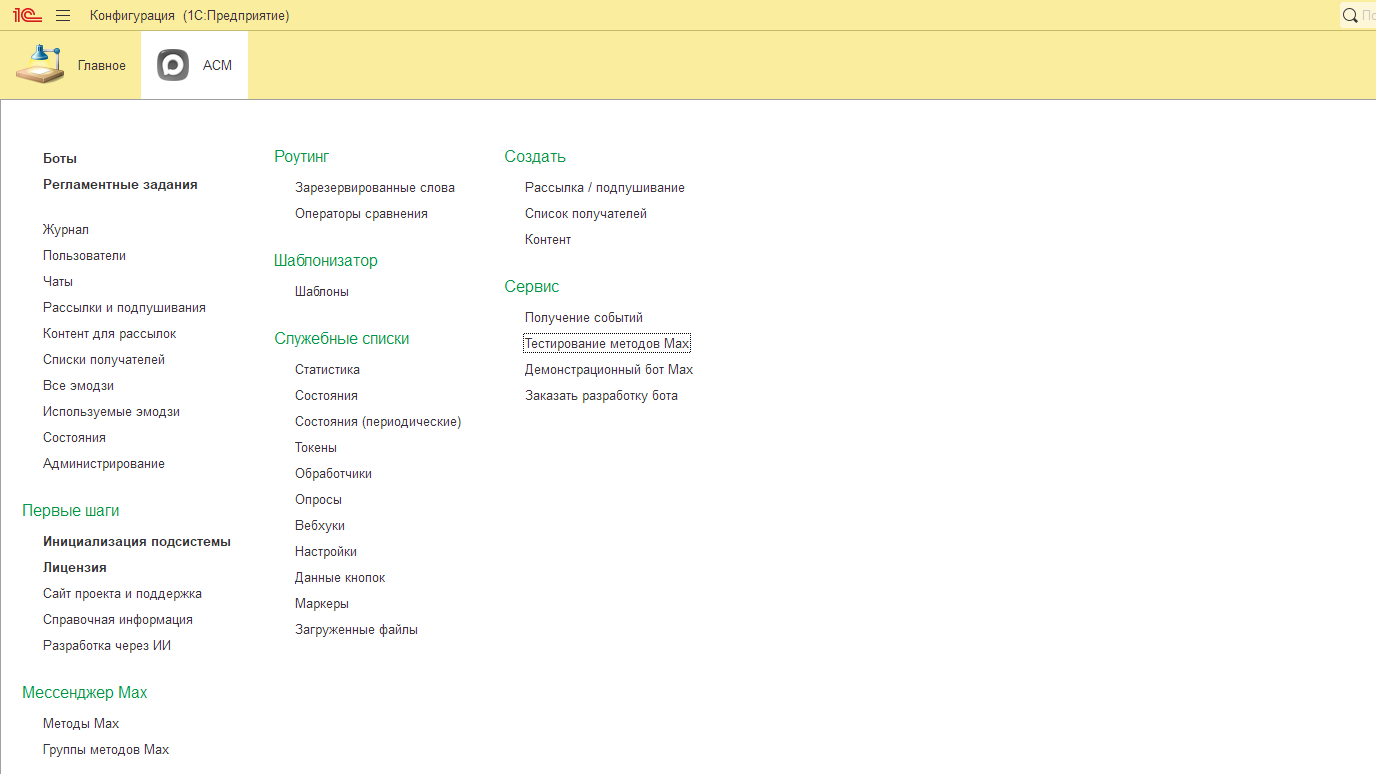Open Все эмодзи

78,386
